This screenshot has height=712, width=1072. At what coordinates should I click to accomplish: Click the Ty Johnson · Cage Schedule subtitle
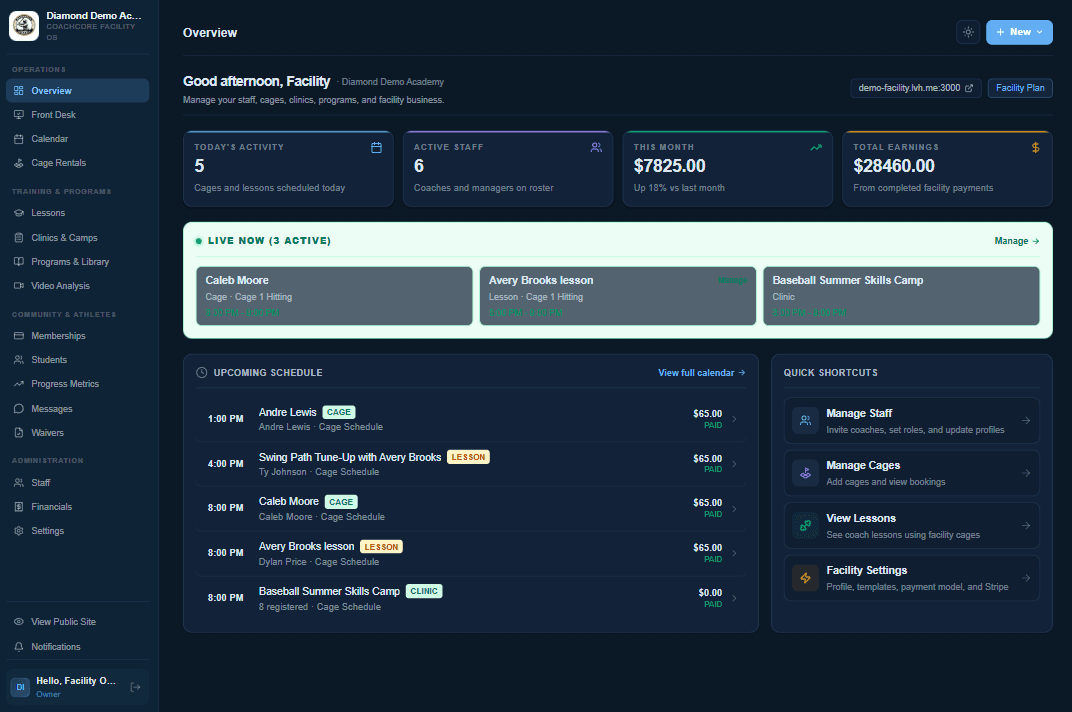319,472
